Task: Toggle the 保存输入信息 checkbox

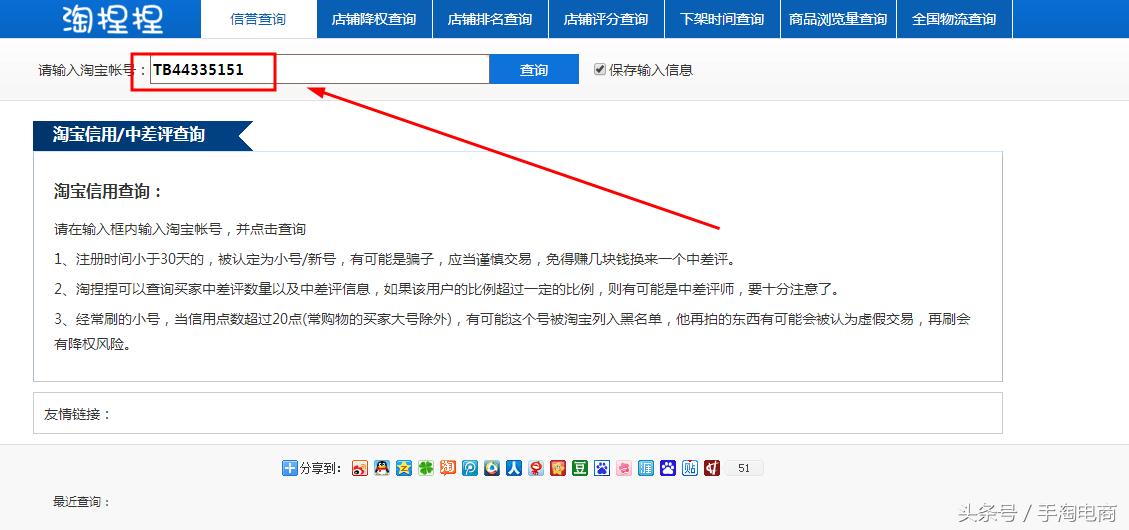Action: [x=600, y=69]
